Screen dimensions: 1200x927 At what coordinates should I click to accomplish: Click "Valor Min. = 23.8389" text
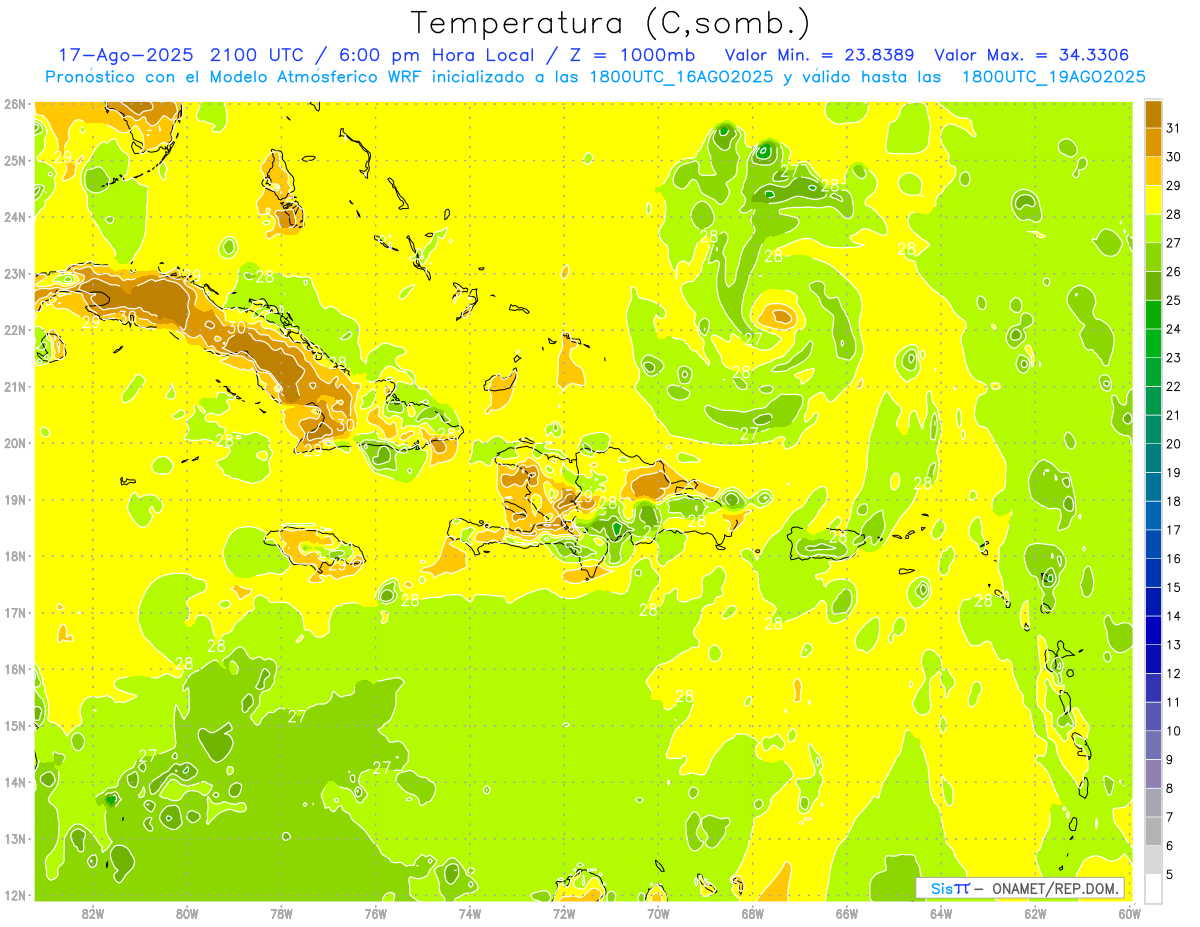click(819, 55)
